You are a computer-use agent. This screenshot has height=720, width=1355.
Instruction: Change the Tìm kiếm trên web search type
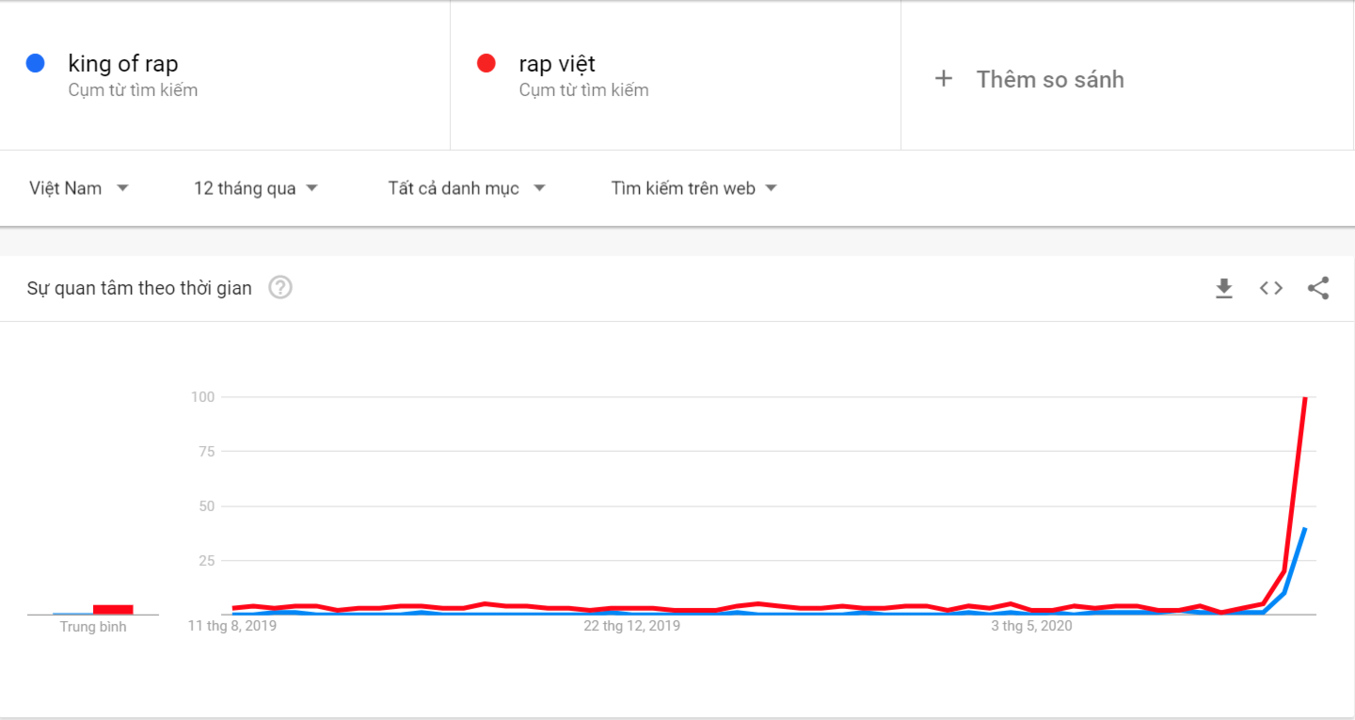point(694,188)
